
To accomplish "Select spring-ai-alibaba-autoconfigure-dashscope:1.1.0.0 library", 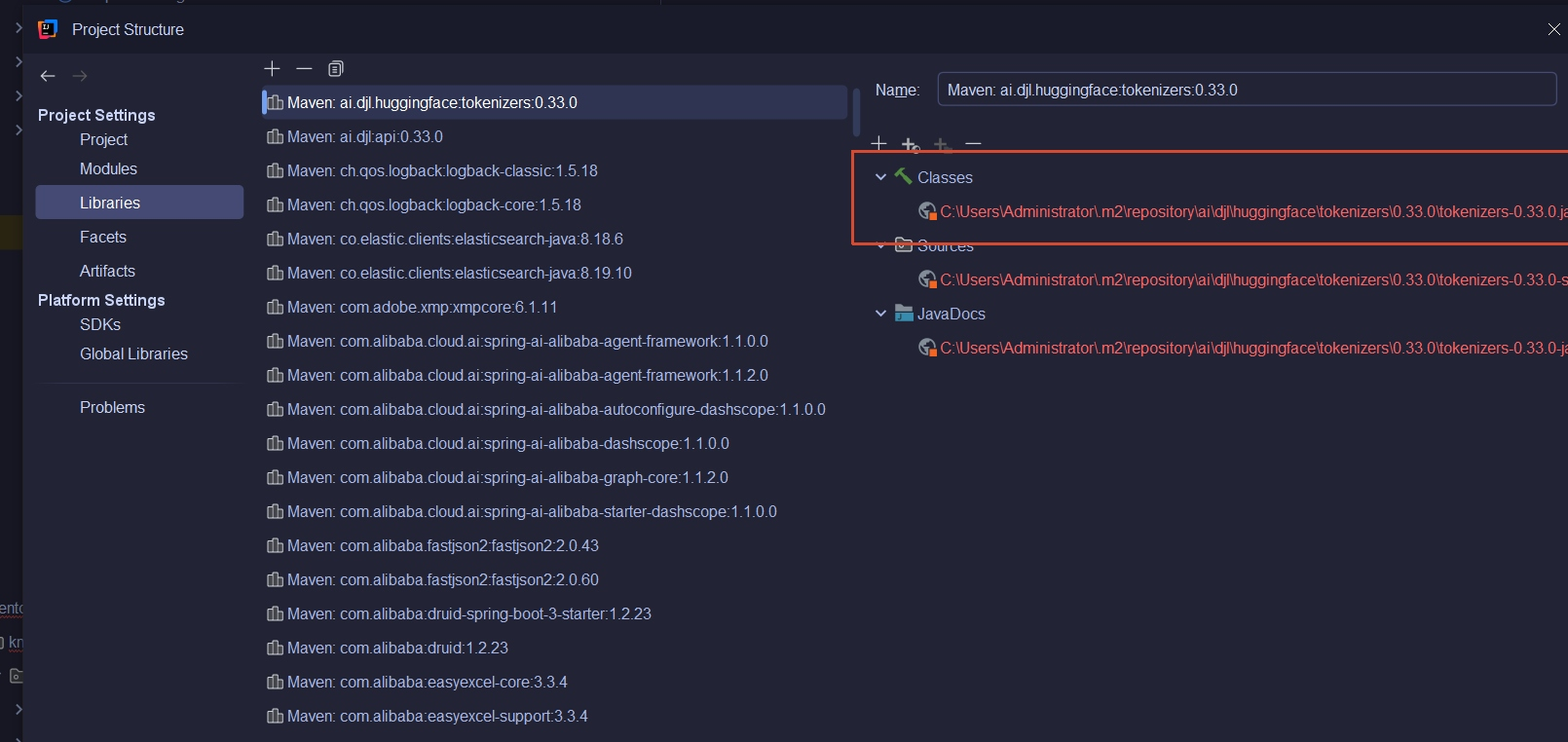I will click(x=555, y=409).
